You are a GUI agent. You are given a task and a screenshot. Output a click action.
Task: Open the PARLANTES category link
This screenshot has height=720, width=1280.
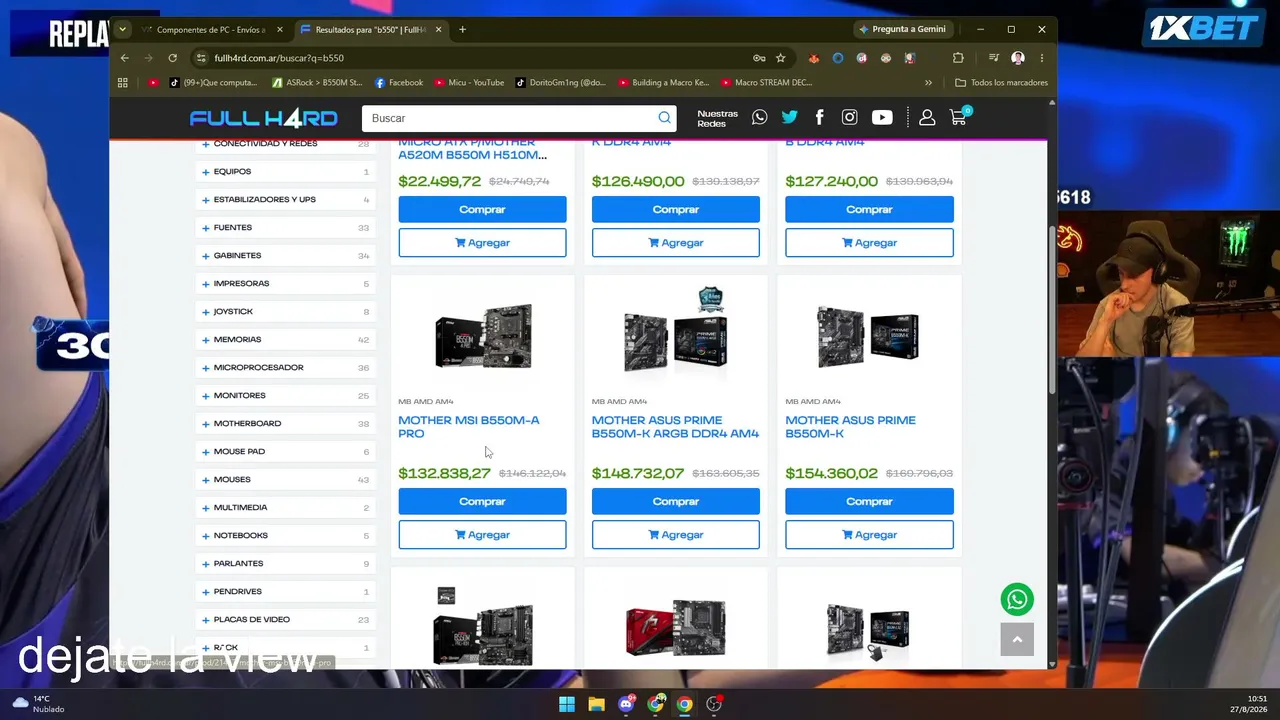[x=238, y=564]
